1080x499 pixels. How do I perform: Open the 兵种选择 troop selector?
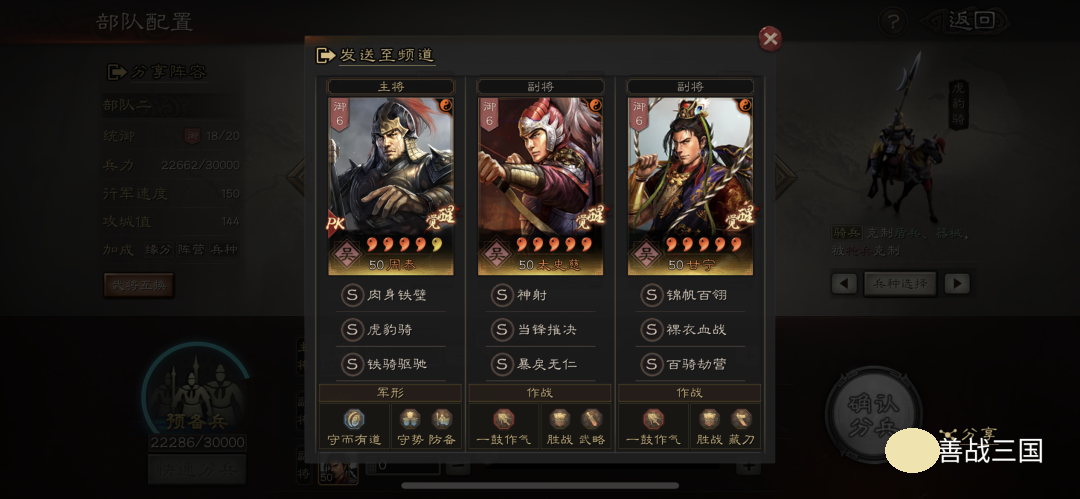point(900,283)
